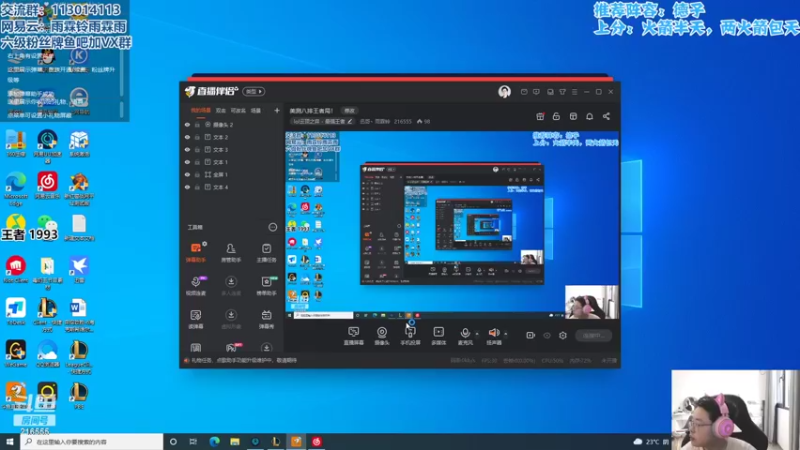This screenshot has width=800, height=450.
Task: Collapse the toolbox with the circled minus icon
Action: pos(273,227)
